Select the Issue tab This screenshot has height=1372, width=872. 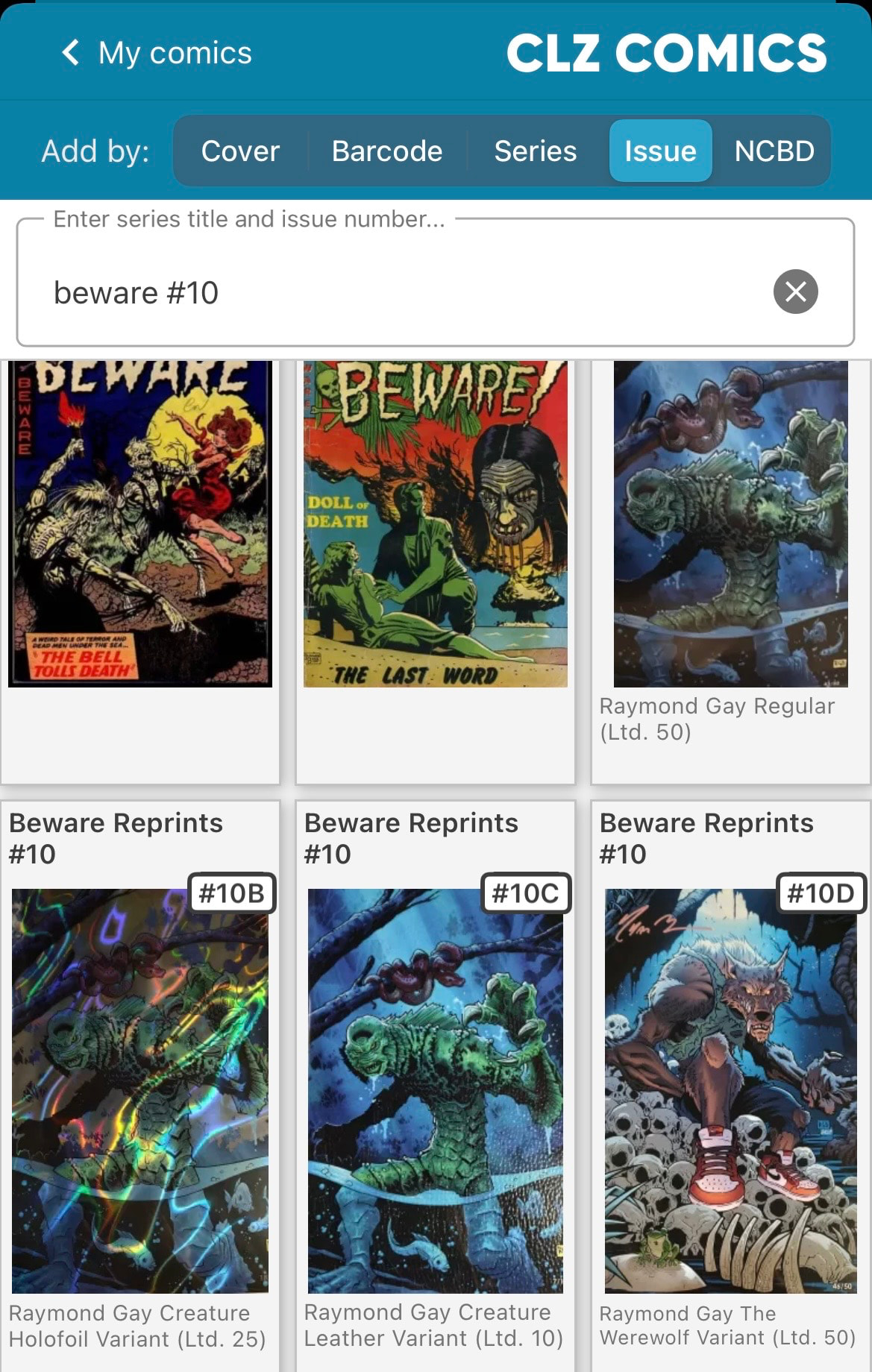(x=660, y=151)
